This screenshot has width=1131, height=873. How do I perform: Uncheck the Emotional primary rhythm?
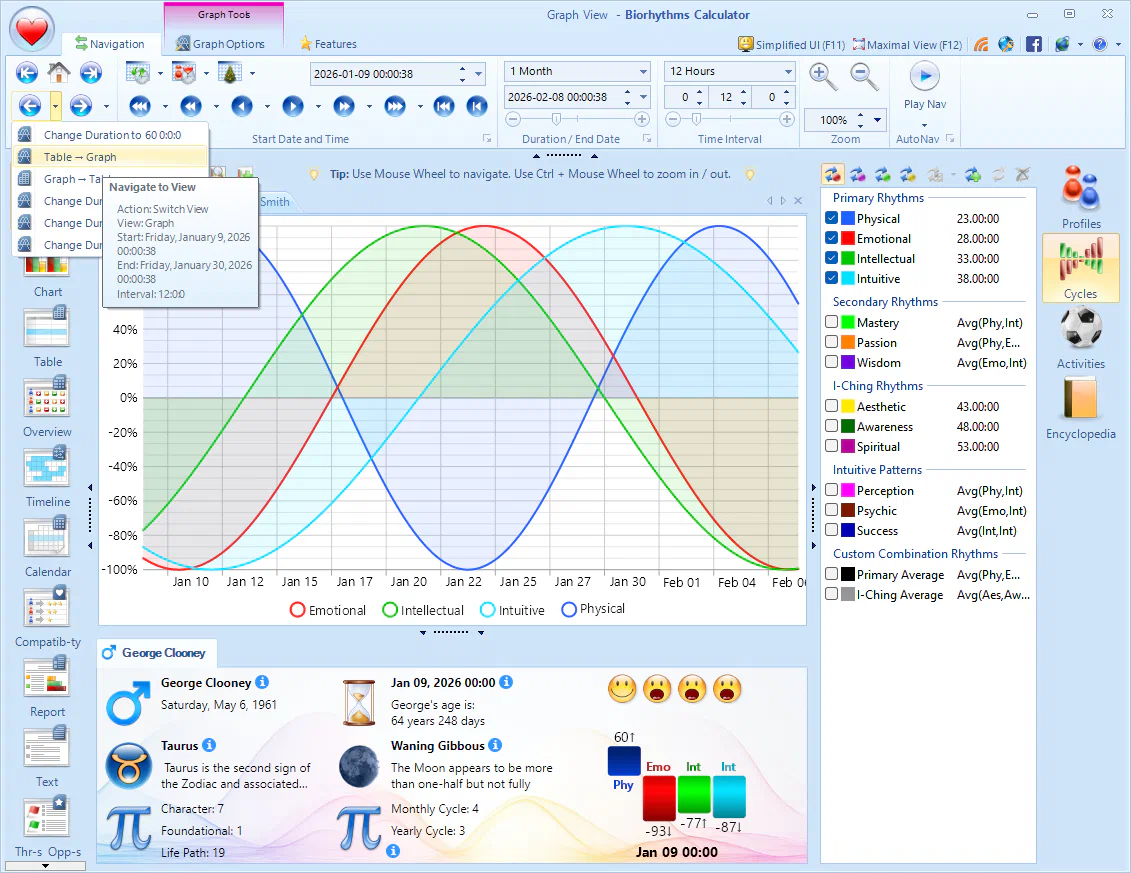(832, 238)
